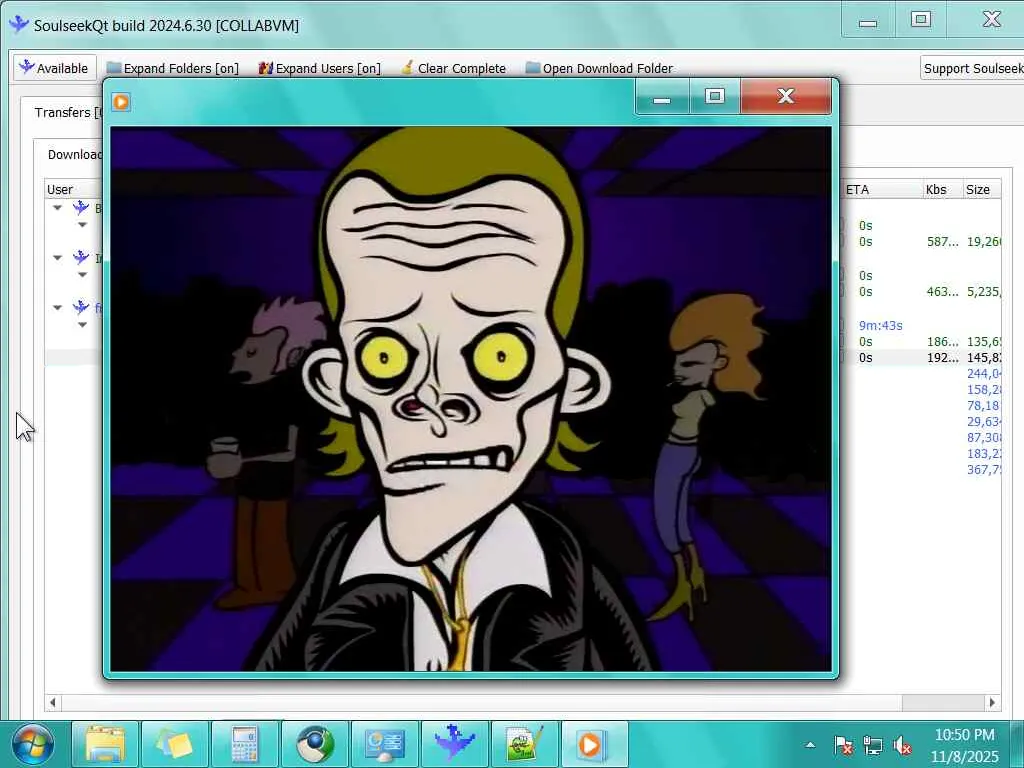The image size is (1024, 768).
Task: Click the Clear Complete broom button
Action: click(x=453, y=68)
